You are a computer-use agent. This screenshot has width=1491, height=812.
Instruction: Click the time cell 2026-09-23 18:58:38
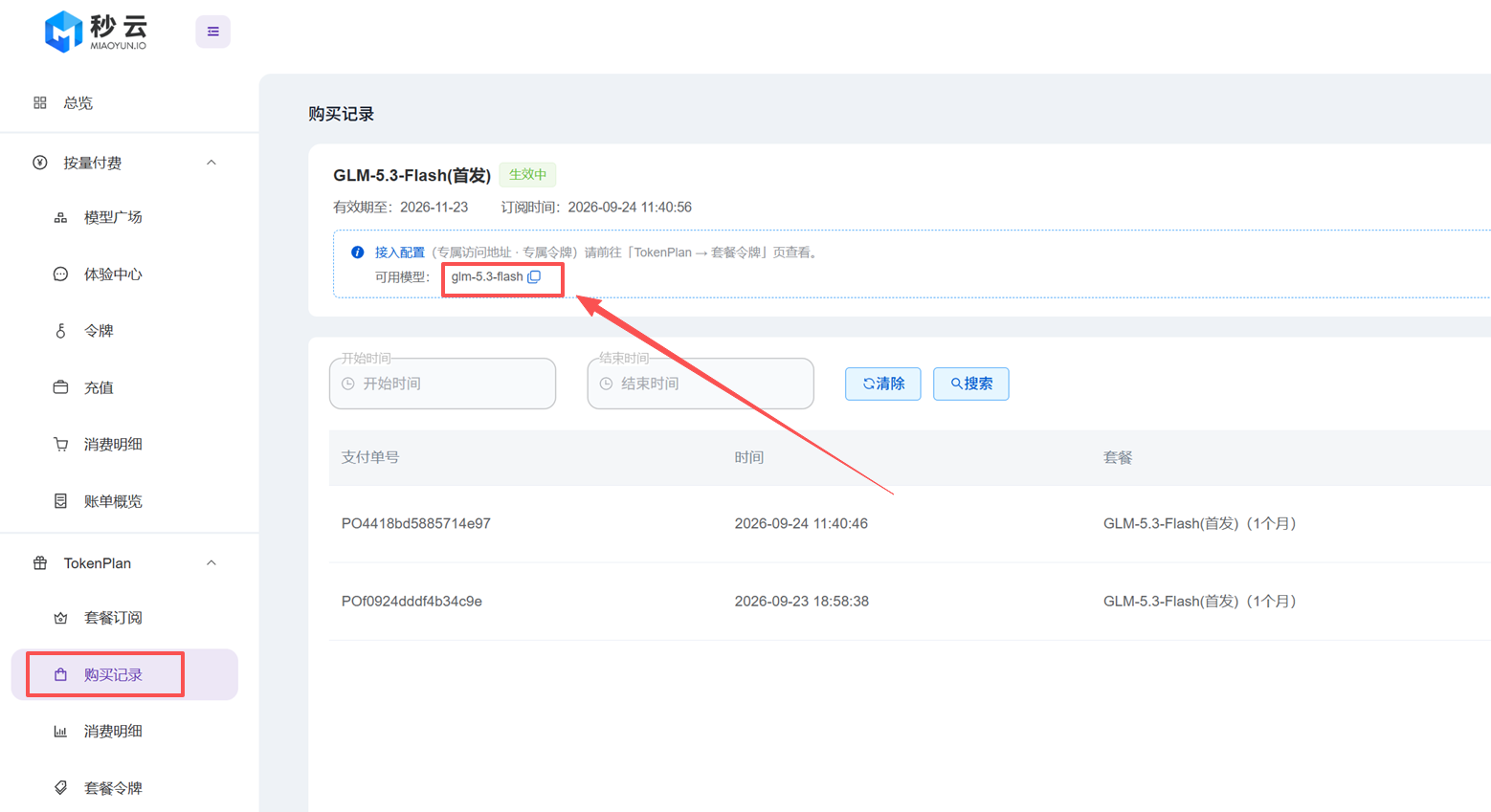pos(802,602)
